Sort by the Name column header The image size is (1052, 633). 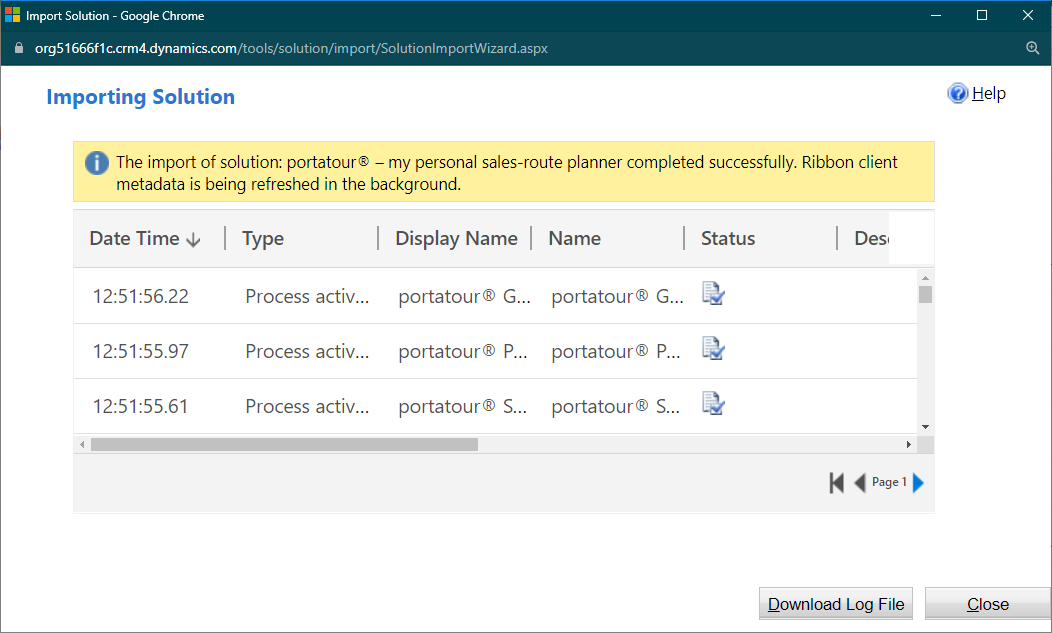tap(574, 238)
